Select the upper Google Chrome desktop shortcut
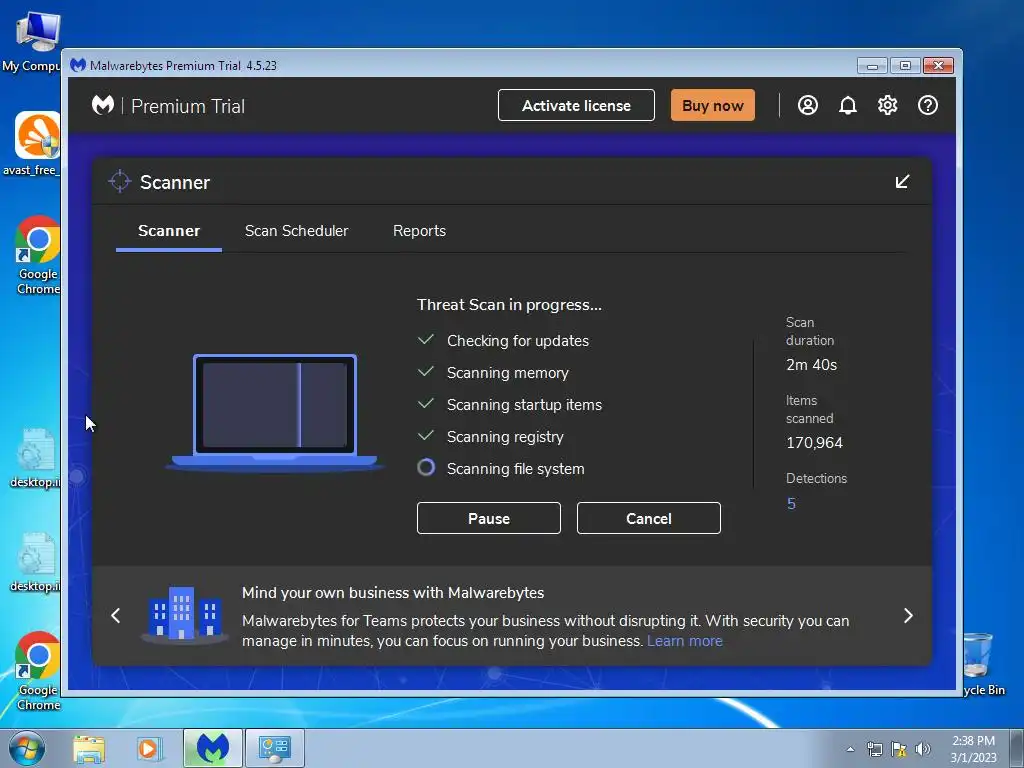 [x=38, y=255]
